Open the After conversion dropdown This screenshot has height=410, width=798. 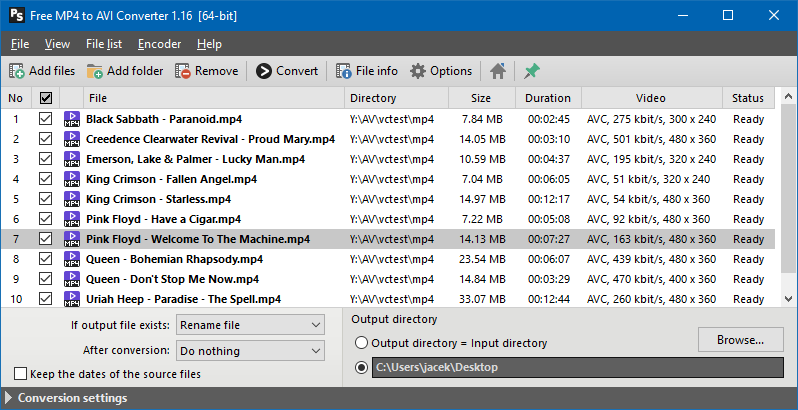250,351
